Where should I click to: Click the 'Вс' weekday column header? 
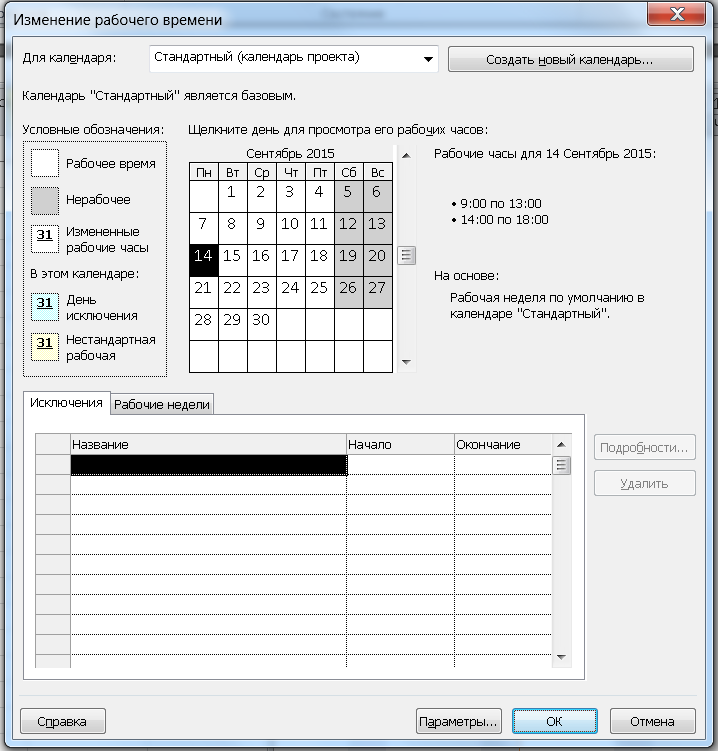[x=377, y=172]
